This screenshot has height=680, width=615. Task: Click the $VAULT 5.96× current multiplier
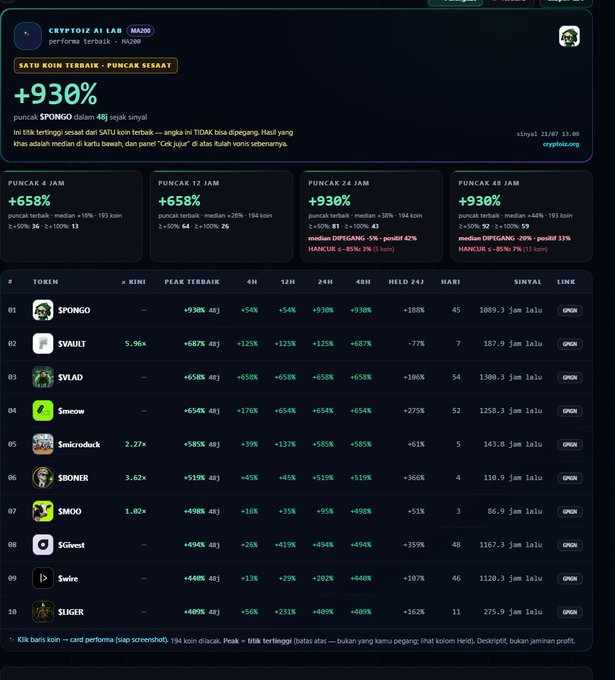click(x=135, y=343)
